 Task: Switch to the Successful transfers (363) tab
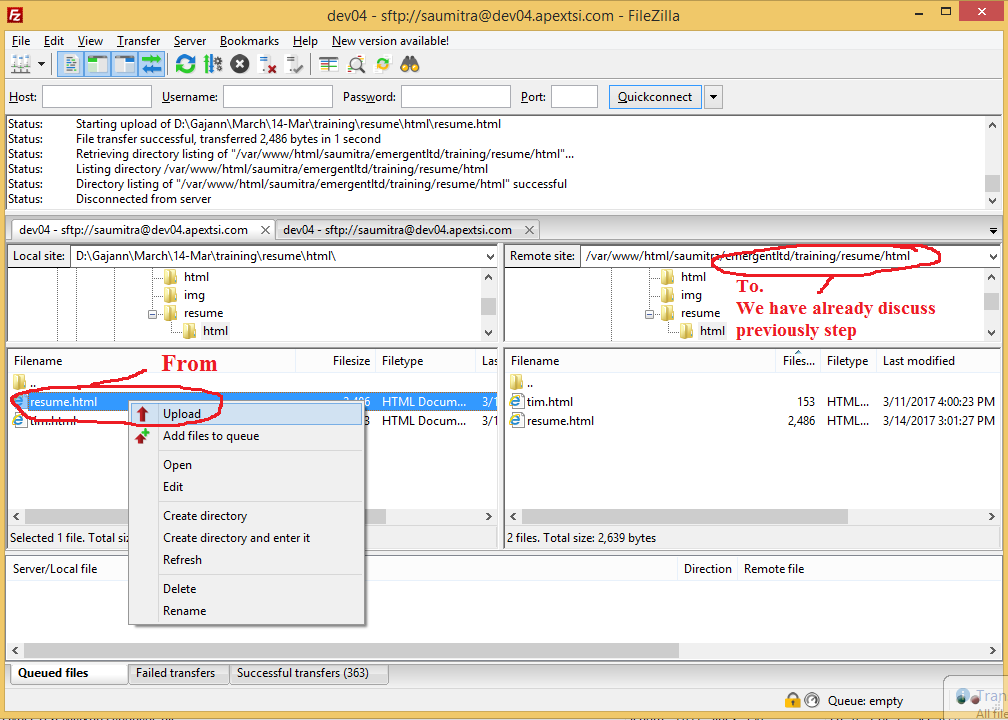pyautogui.click(x=309, y=673)
